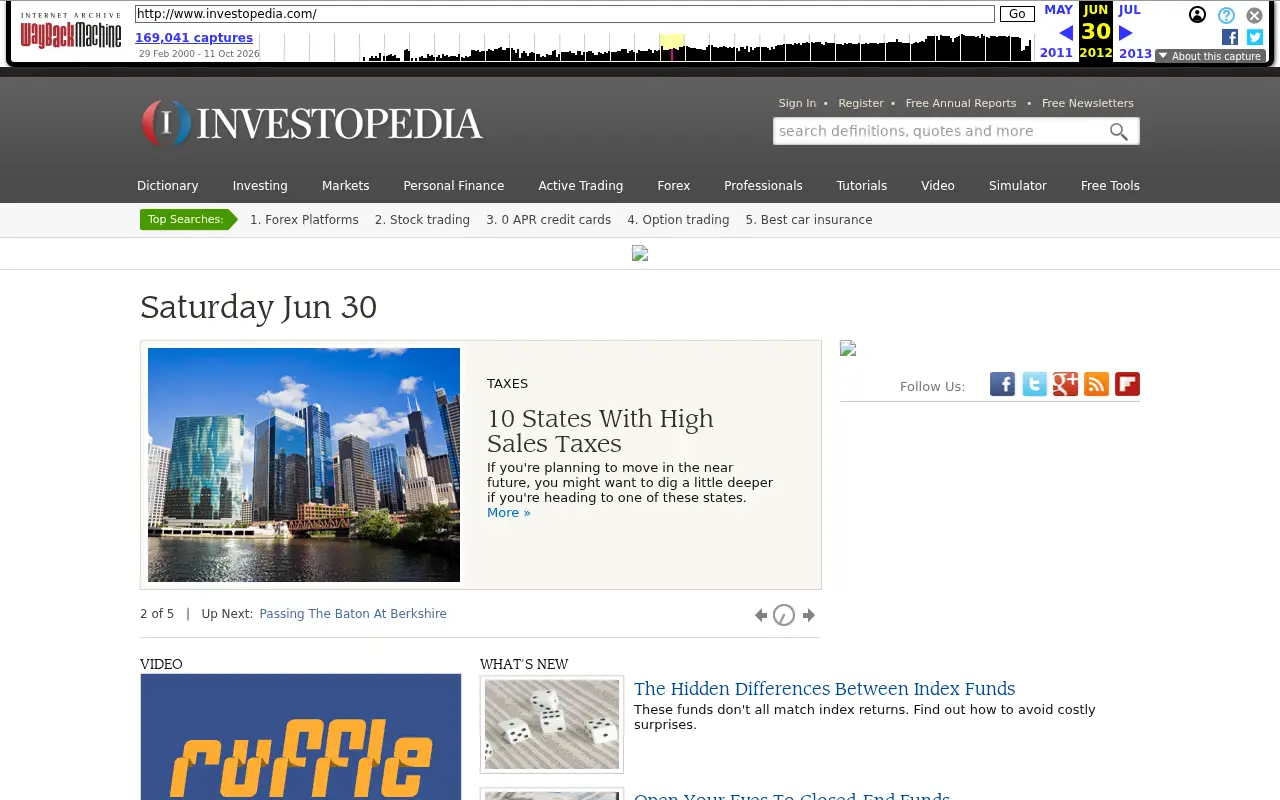This screenshot has height=800, width=1280.
Task: Open The Hidden Differences Between Index Funds
Action: tap(824, 689)
